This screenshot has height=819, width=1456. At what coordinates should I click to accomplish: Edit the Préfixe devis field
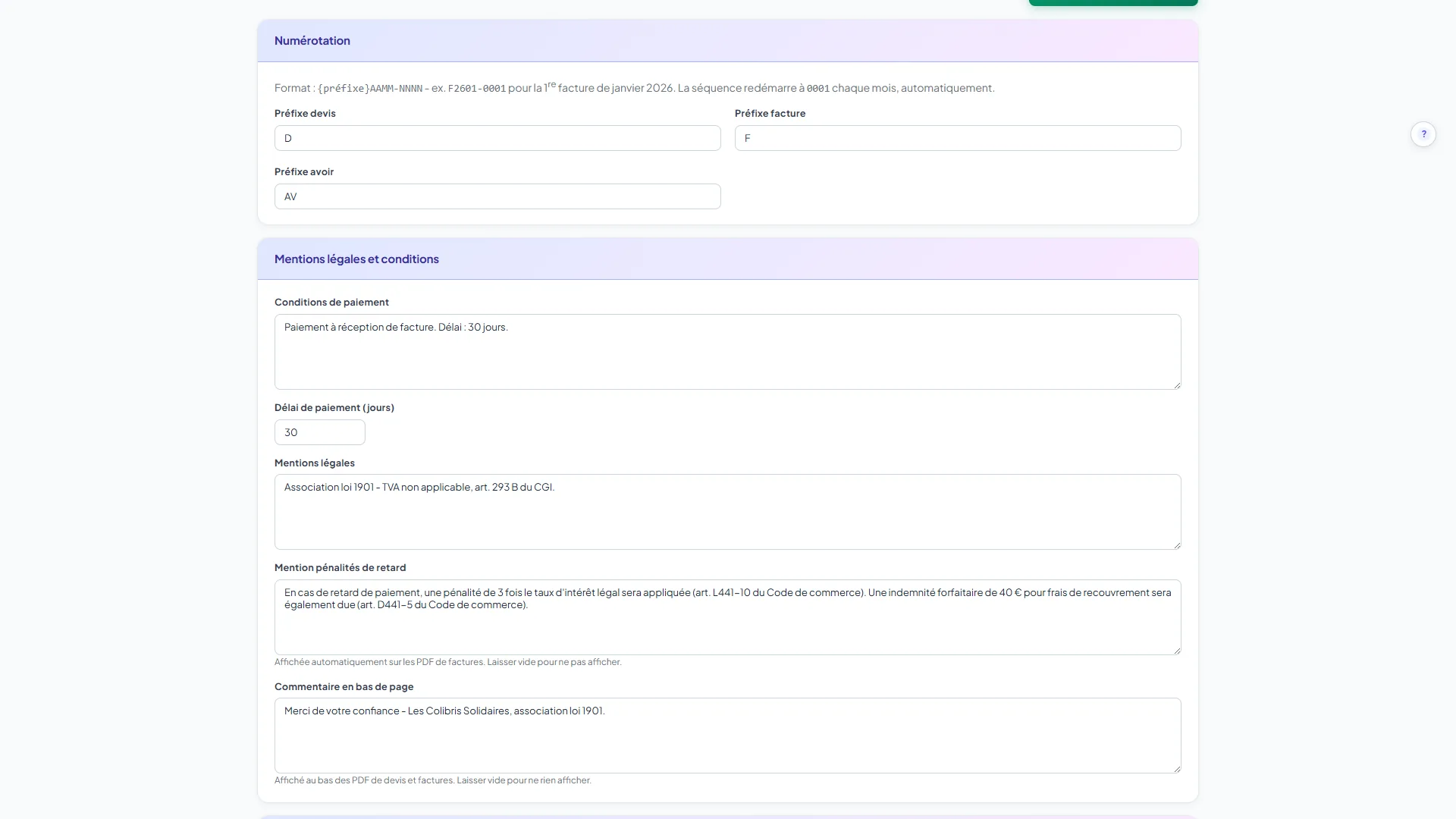click(497, 138)
